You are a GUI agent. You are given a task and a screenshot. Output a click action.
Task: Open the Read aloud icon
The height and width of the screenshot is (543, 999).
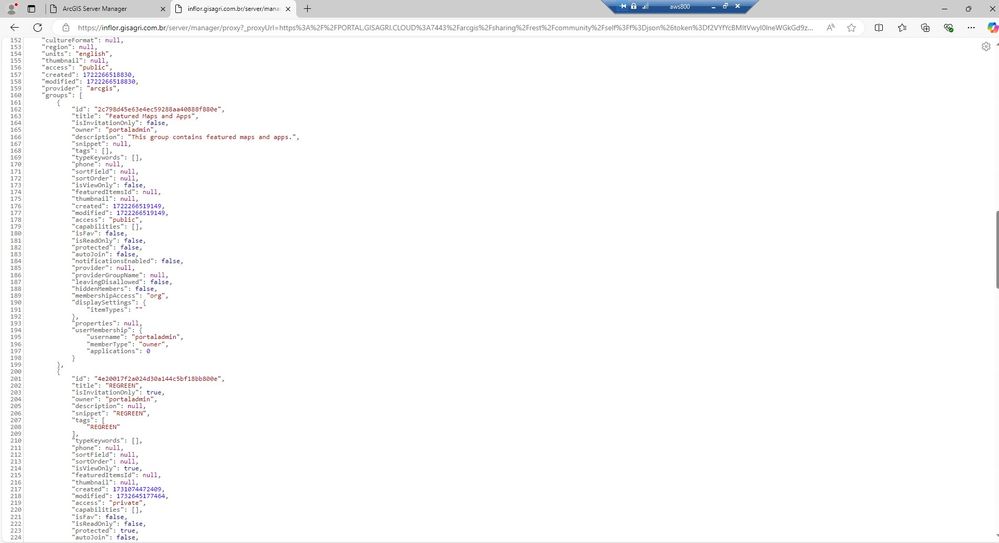(830, 28)
